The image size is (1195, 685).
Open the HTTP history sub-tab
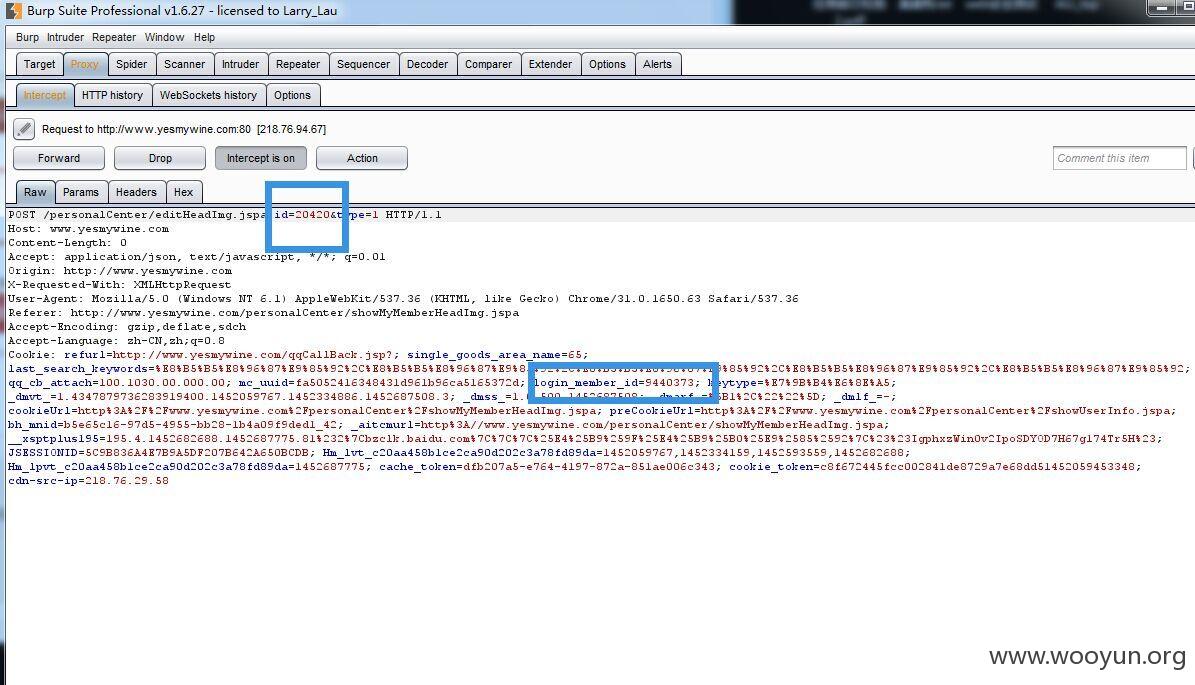point(113,95)
